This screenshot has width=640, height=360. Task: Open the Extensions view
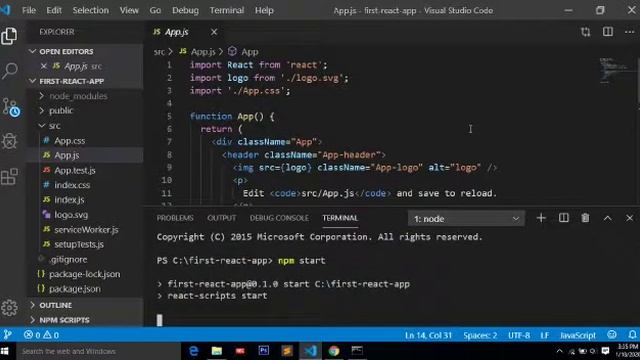(9, 177)
